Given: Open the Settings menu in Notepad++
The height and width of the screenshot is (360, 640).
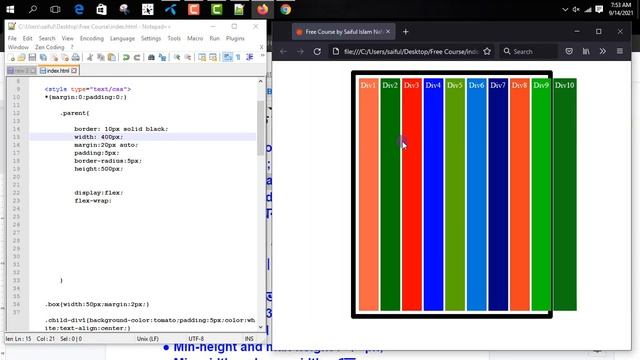Looking at the screenshot, I should tap(151, 38).
